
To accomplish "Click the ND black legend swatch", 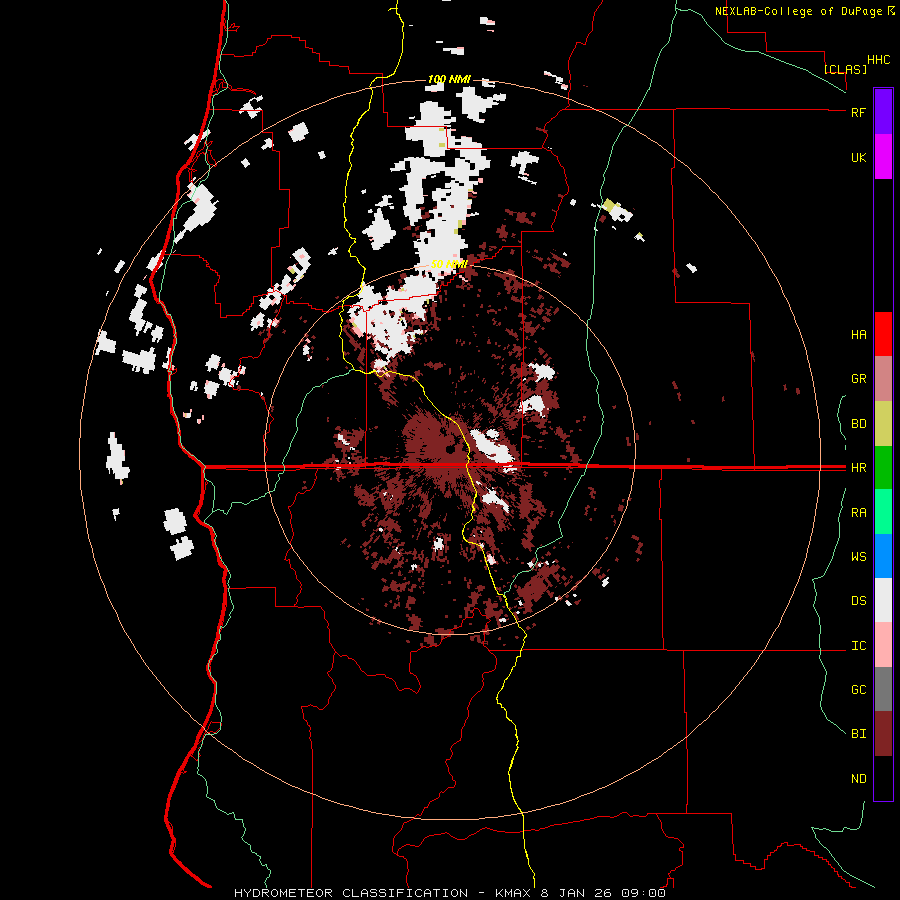I will coord(883,778).
